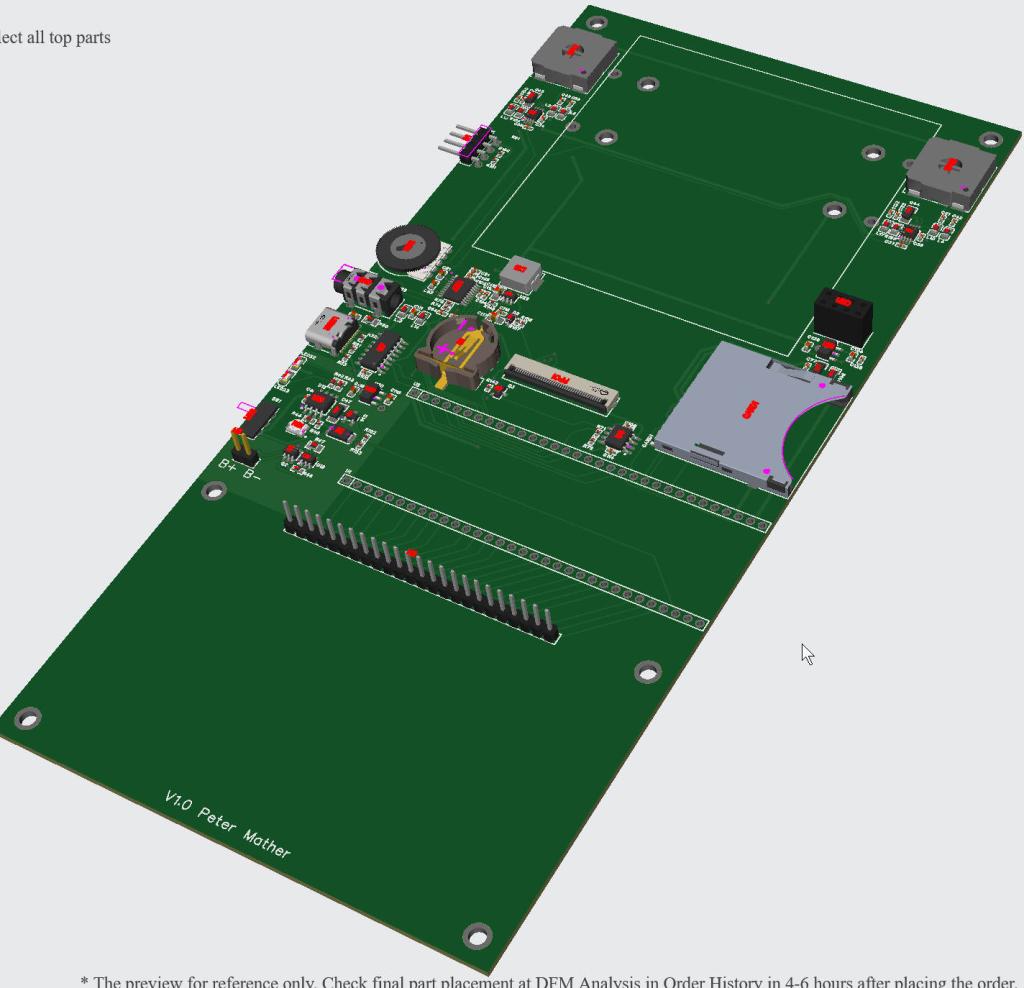Select the small gray inductor near the display outline
This screenshot has height=988, width=1024.
520,272
